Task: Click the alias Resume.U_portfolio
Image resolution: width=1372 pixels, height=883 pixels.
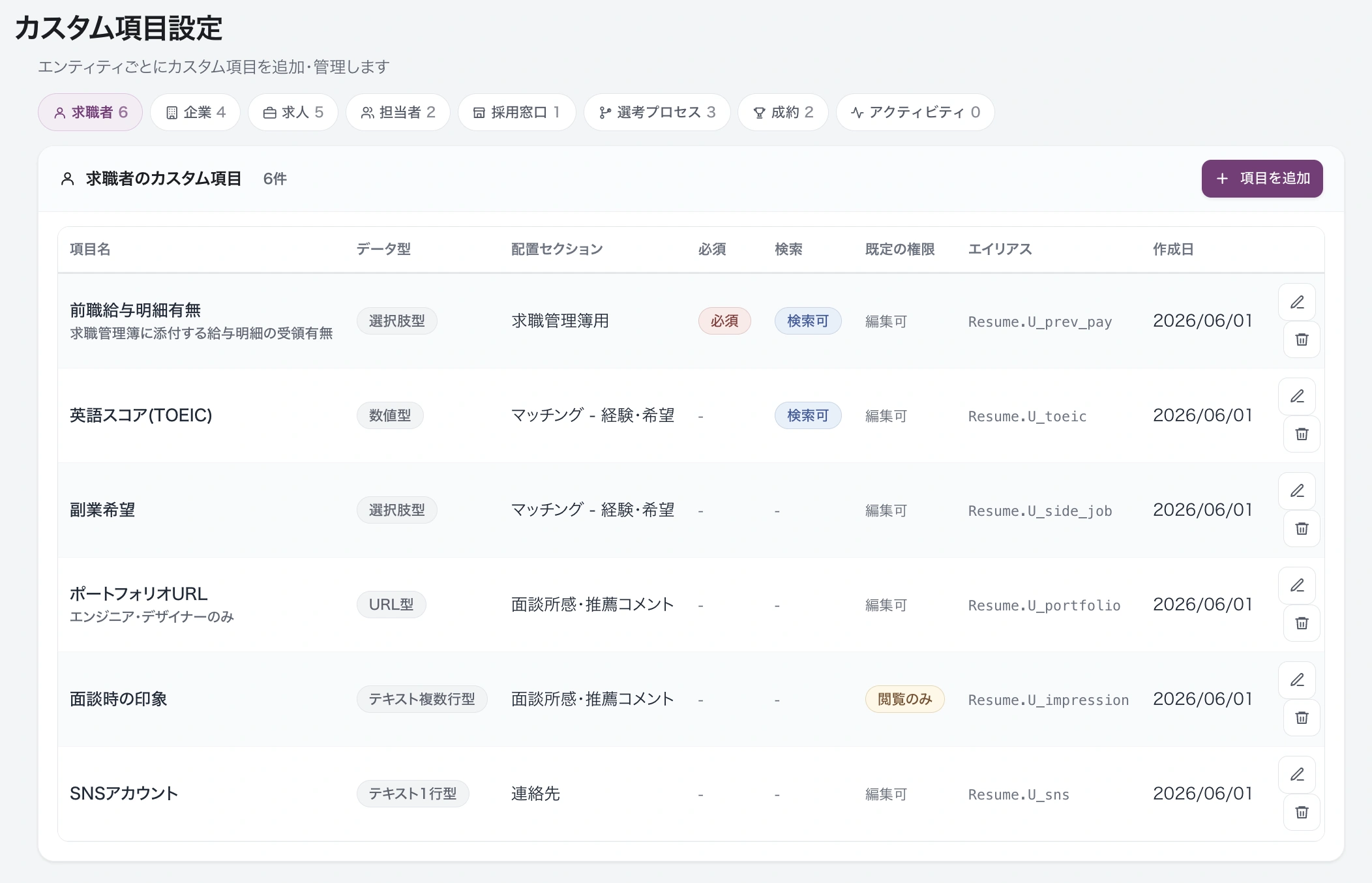Action: [x=1044, y=605]
